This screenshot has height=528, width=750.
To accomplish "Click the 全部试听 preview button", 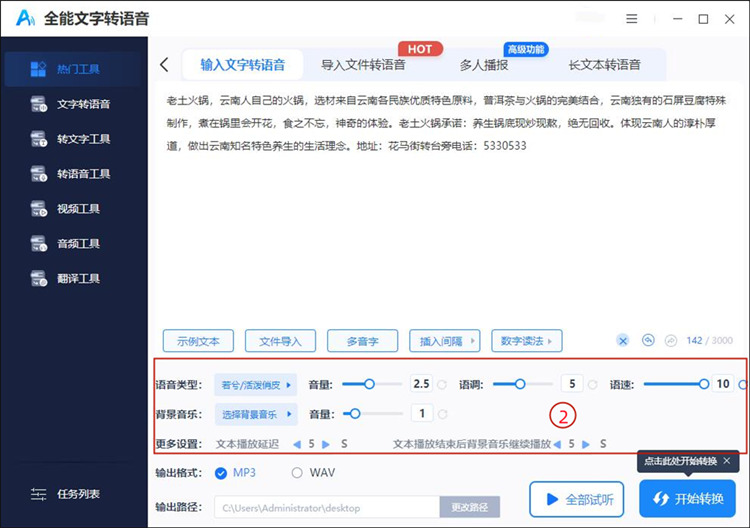I will click(576, 499).
